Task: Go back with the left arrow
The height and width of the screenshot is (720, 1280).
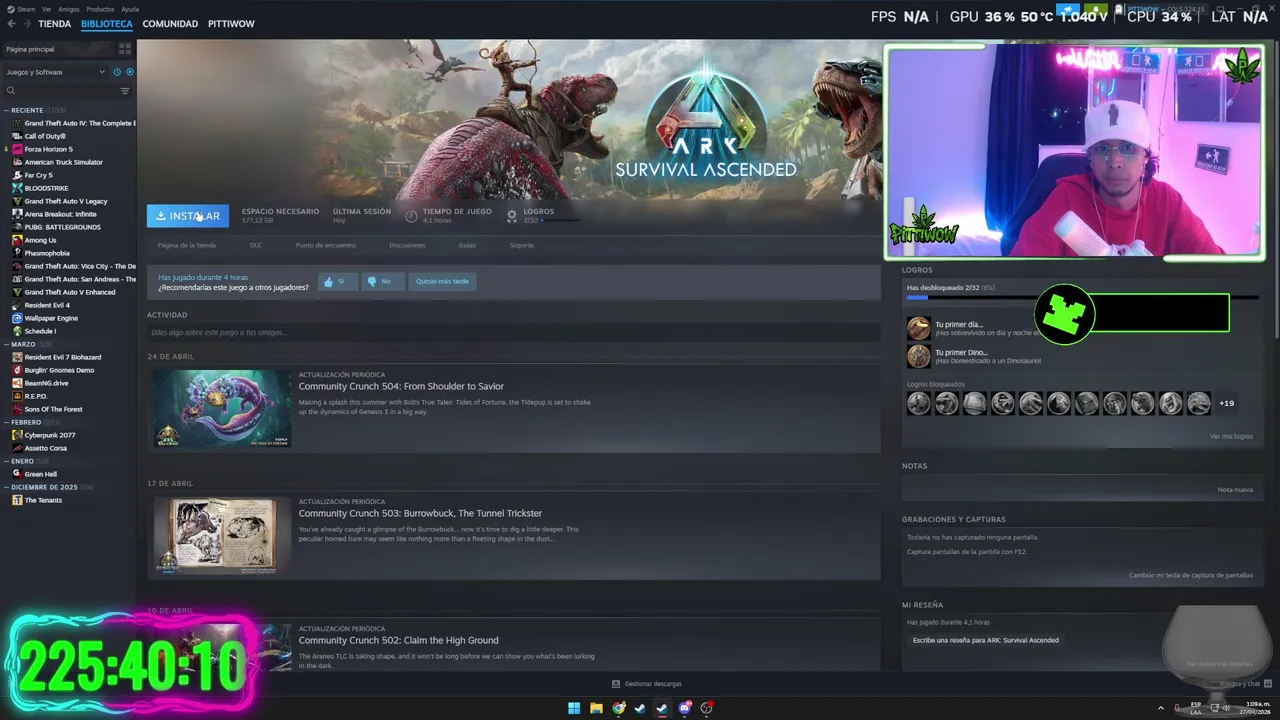Action: (11, 23)
